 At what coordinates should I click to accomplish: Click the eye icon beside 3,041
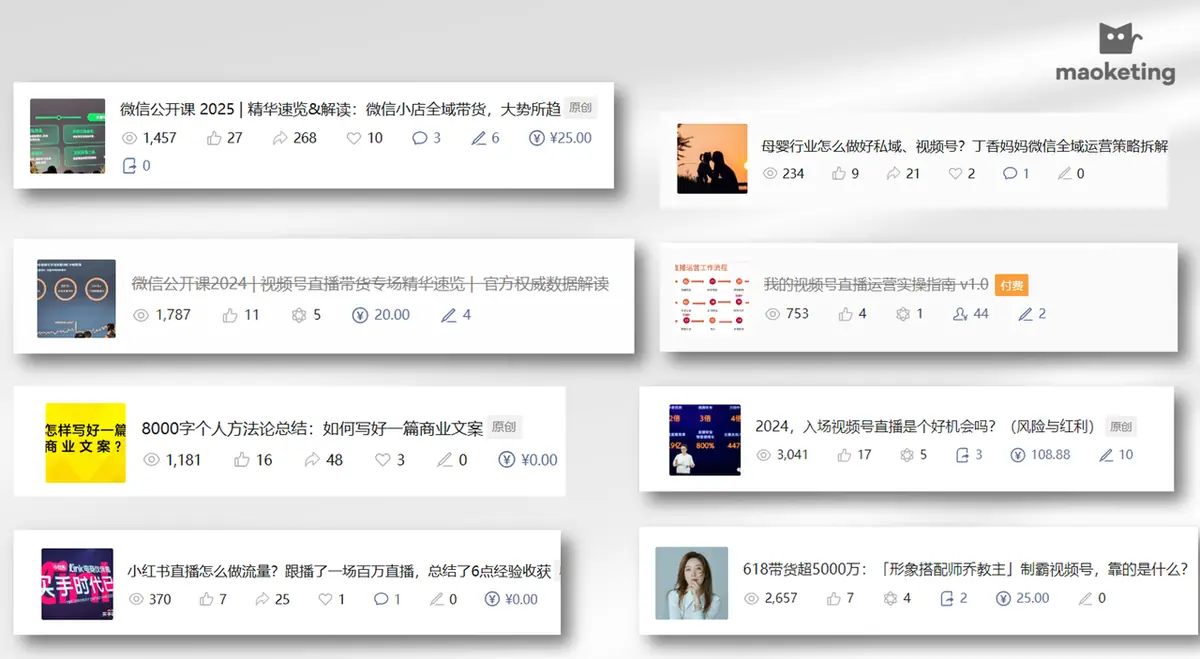[764, 455]
